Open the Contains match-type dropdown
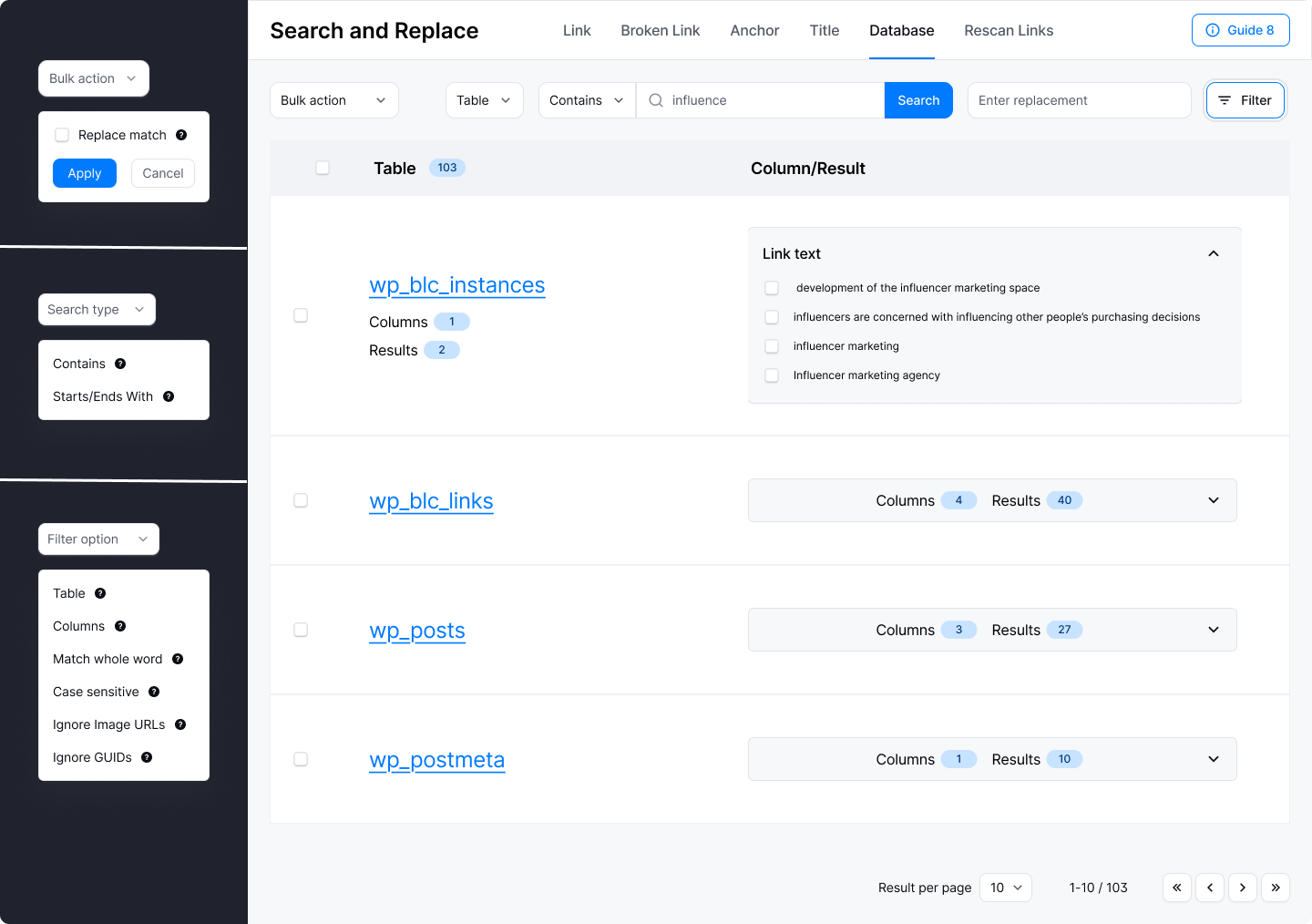Screen dimensions: 1312x924 tap(587, 100)
